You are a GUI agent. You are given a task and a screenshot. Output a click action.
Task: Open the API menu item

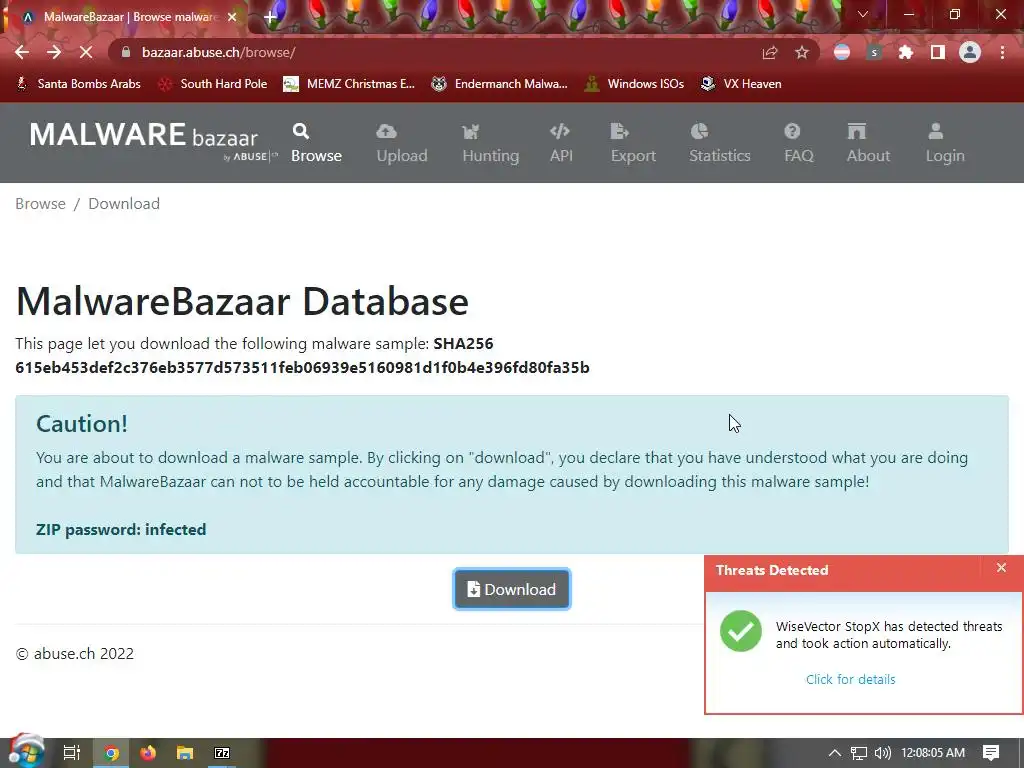click(561, 143)
